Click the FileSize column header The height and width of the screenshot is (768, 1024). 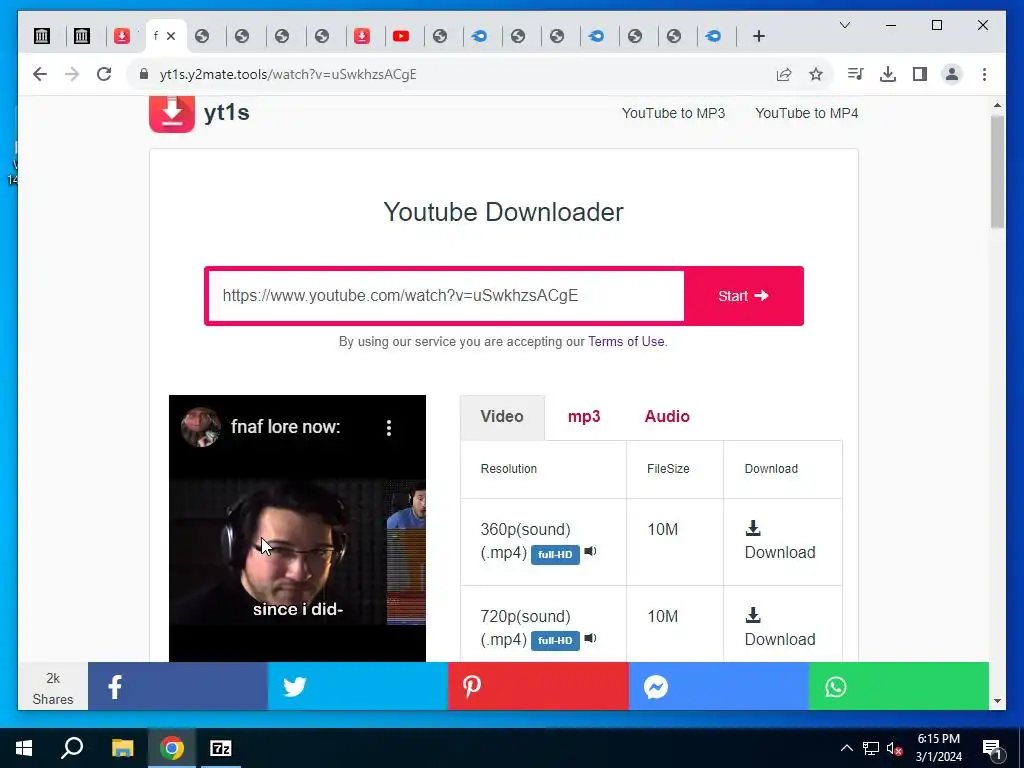tap(668, 469)
